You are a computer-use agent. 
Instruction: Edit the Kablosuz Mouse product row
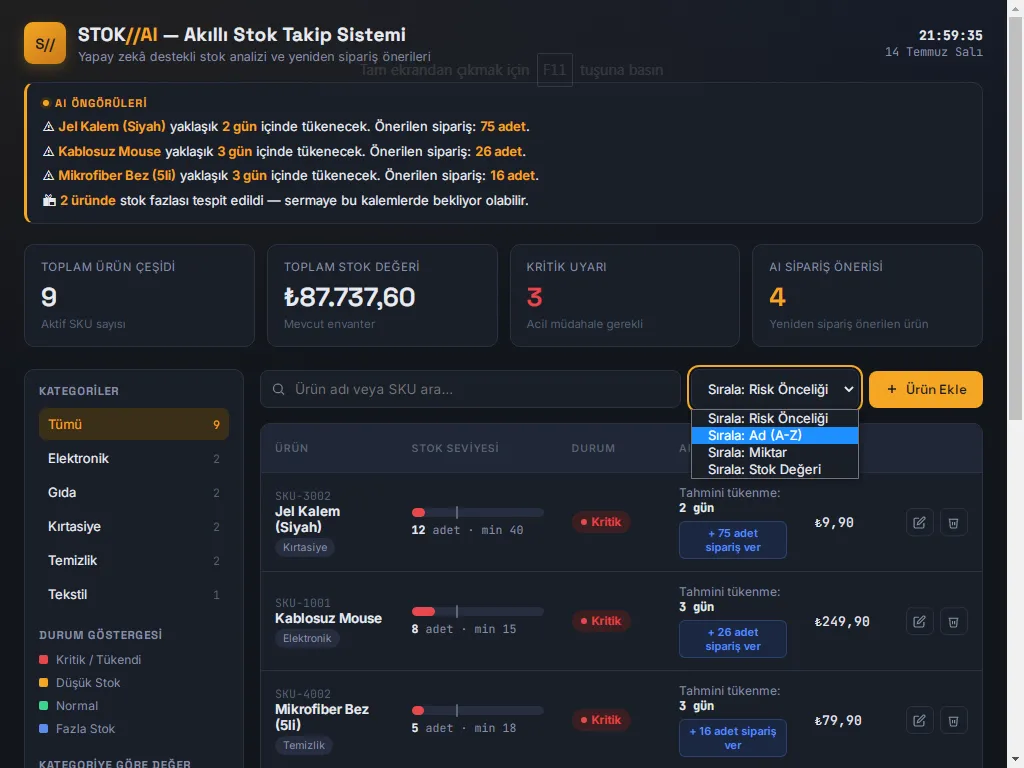(919, 622)
